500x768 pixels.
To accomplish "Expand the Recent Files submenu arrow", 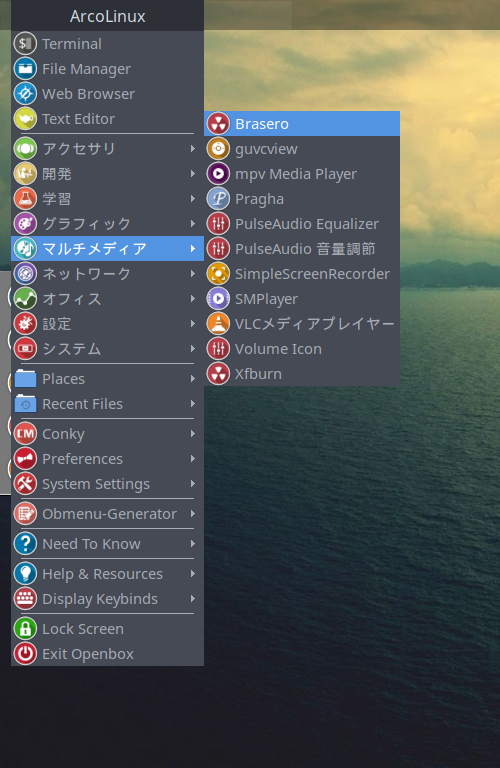I will 193,404.
